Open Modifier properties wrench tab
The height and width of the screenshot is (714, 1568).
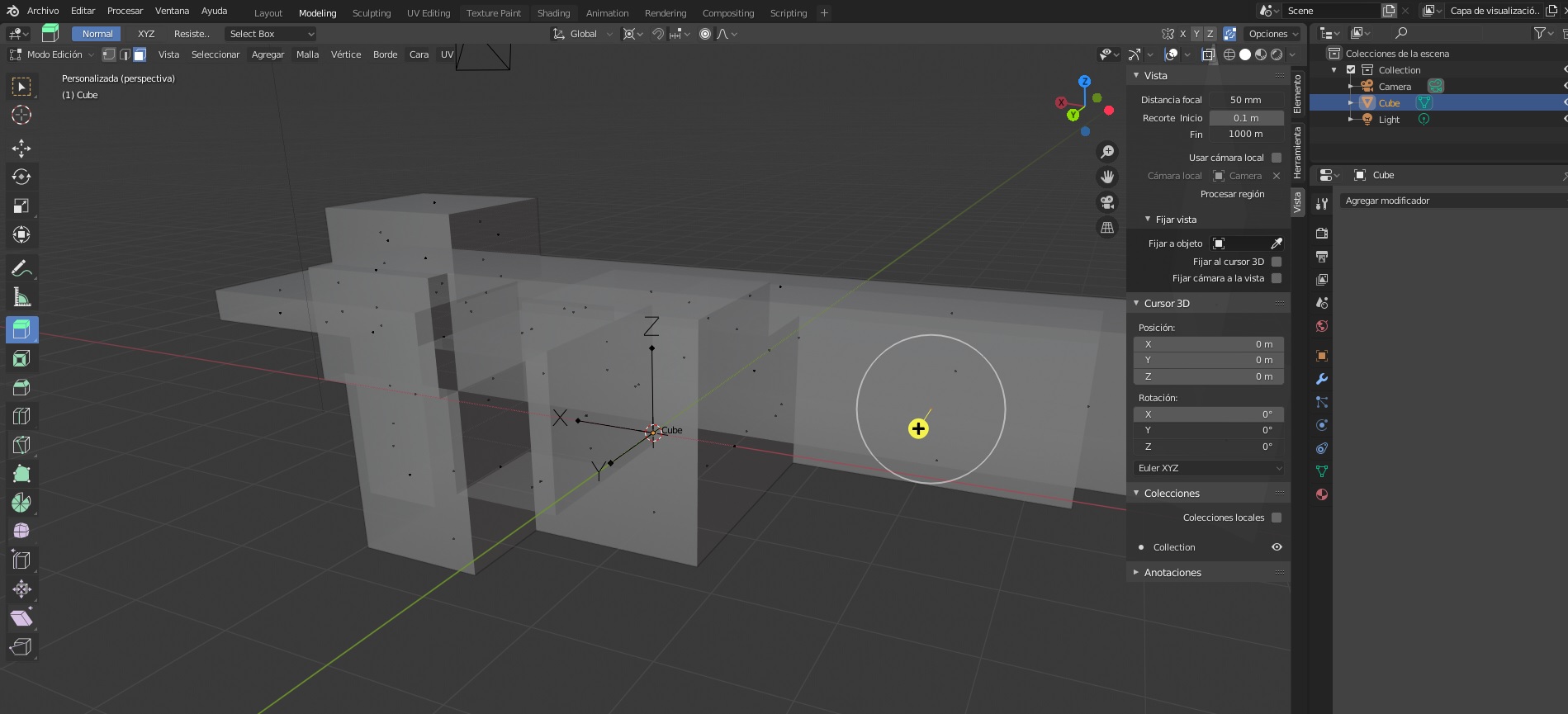pos(1322,379)
